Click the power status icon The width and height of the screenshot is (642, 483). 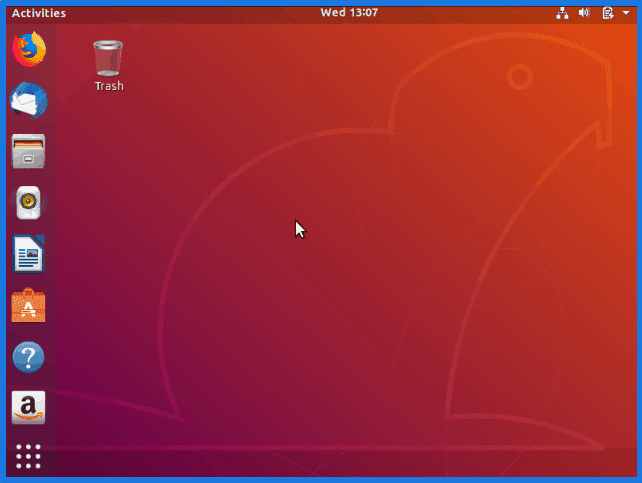(608, 13)
